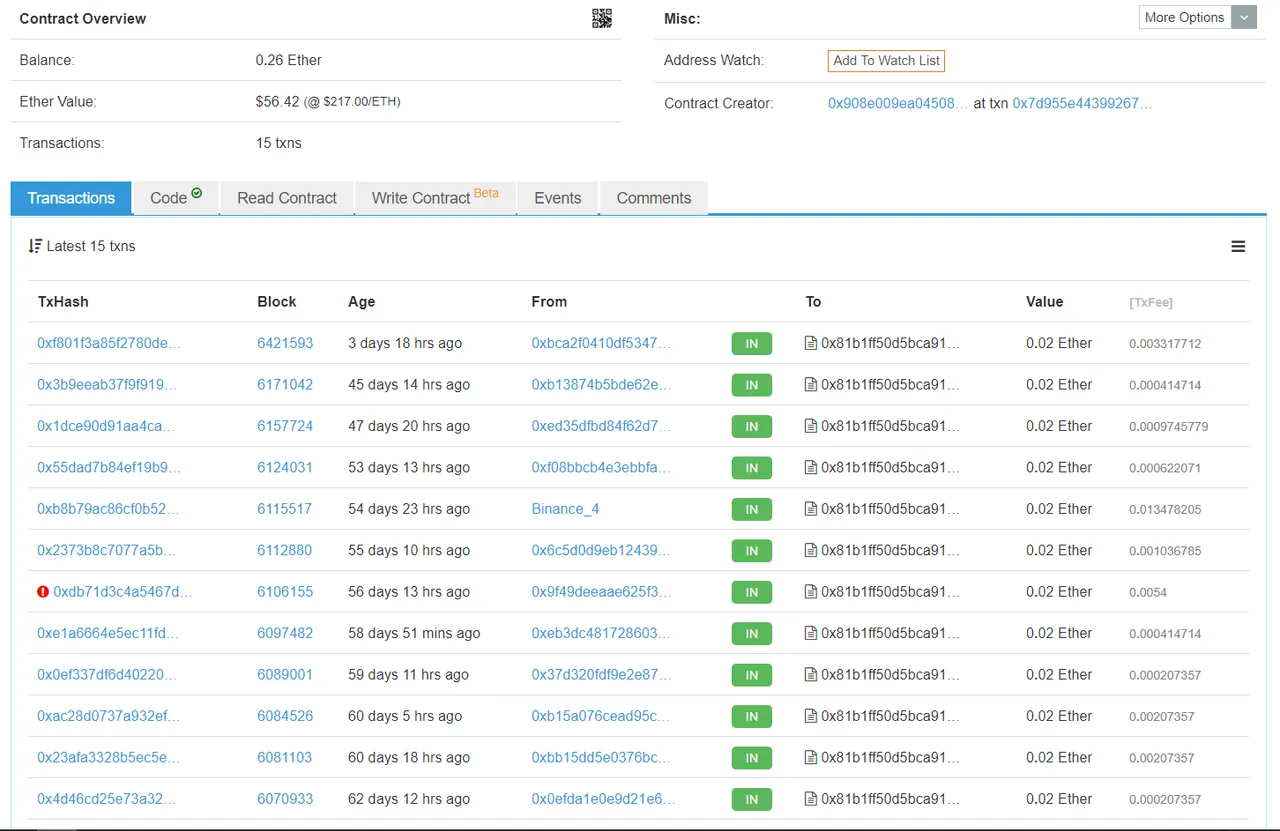1280x831 pixels.
Task: Open transaction hash 0x0ef337df6d40220
Action: 107,675
